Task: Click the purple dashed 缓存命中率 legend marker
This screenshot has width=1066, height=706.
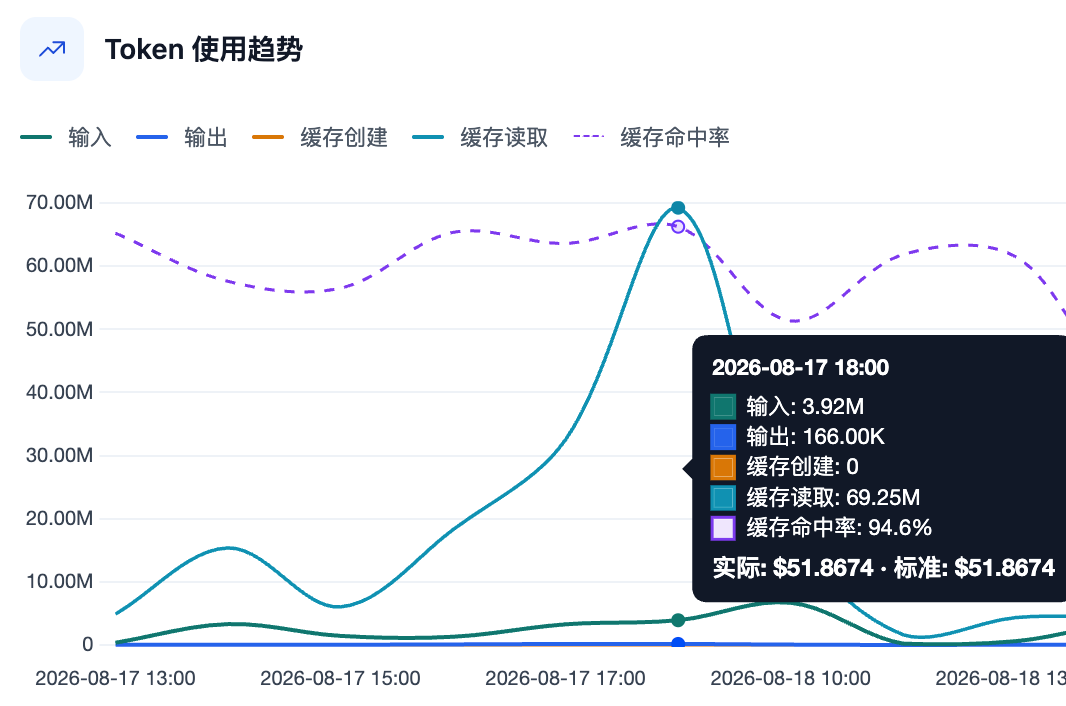Action: [589, 137]
